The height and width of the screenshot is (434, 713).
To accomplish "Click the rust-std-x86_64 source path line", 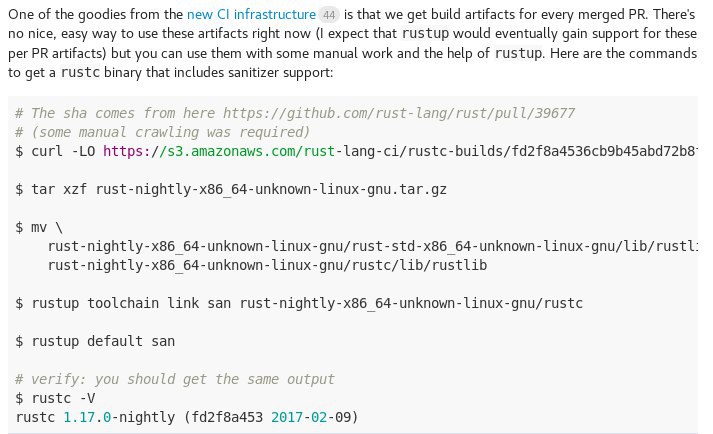I will 372,246.
